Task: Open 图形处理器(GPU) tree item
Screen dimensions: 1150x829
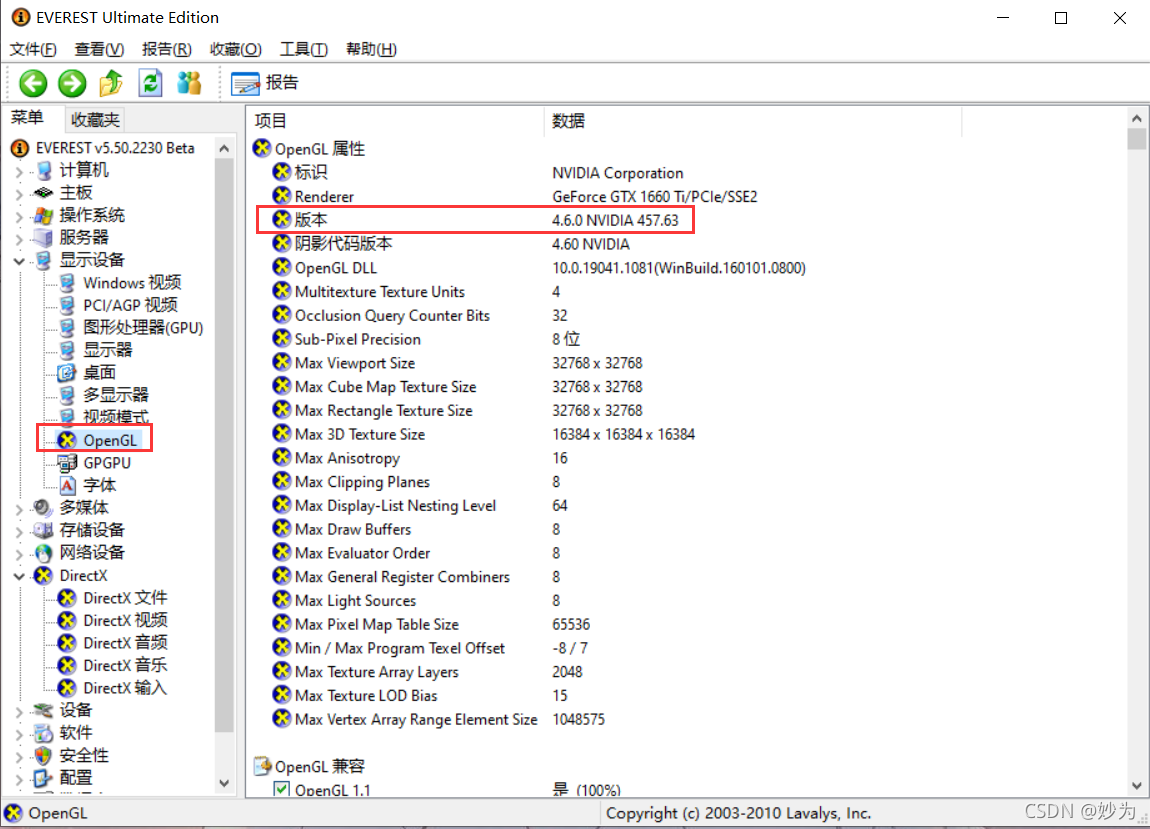Action: (x=142, y=328)
